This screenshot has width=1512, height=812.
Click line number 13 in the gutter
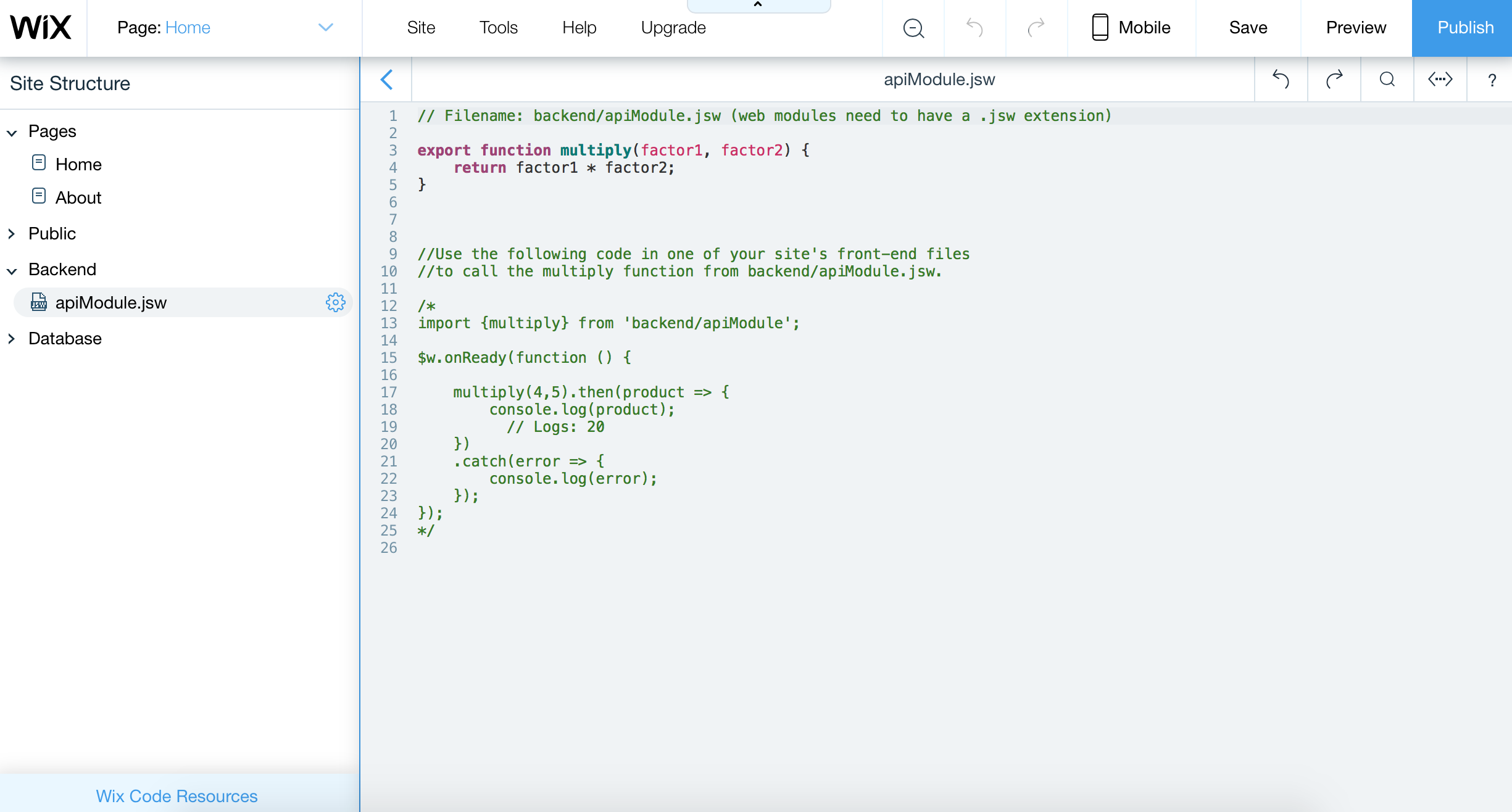click(x=389, y=323)
